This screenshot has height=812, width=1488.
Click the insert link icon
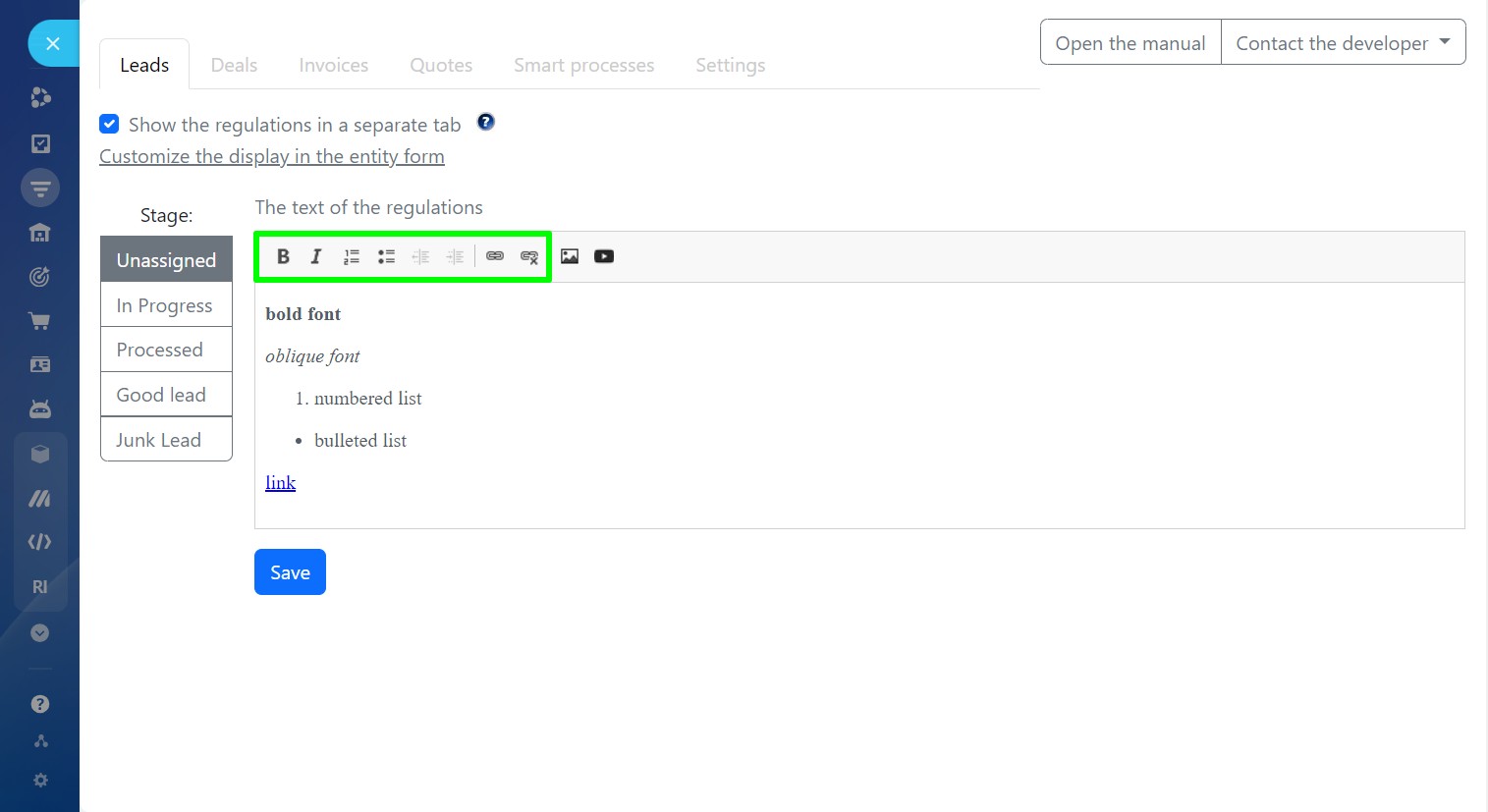click(x=495, y=256)
